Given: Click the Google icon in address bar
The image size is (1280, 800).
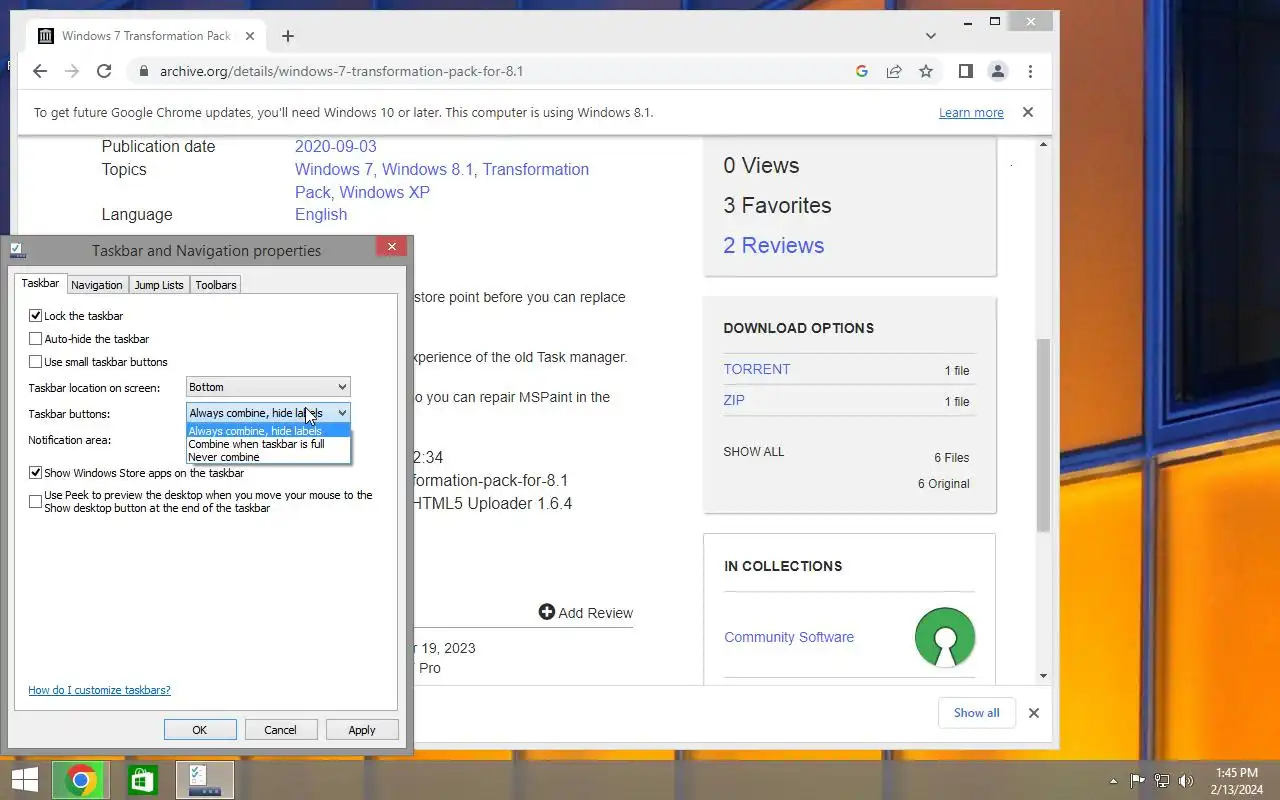Looking at the screenshot, I should point(862,71).
